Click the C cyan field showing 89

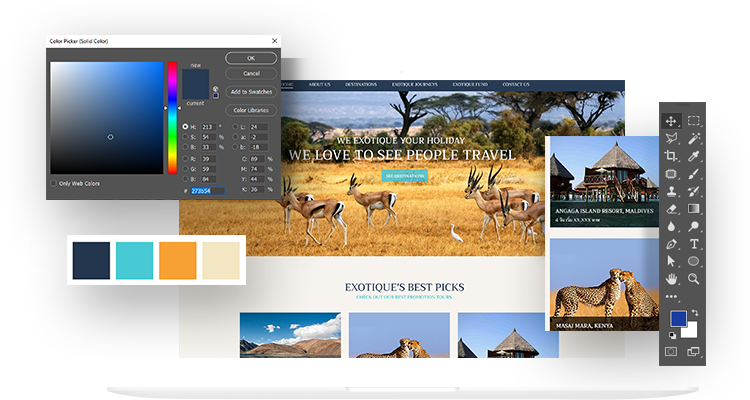point(257,159)
